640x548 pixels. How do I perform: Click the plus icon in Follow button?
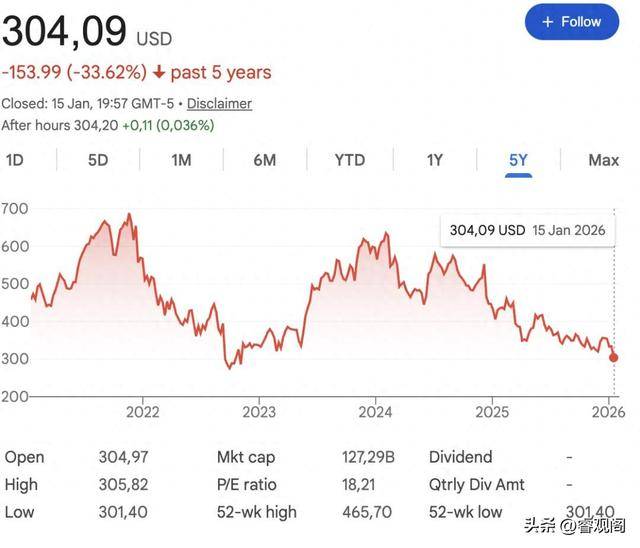click(x=547, y=22)
